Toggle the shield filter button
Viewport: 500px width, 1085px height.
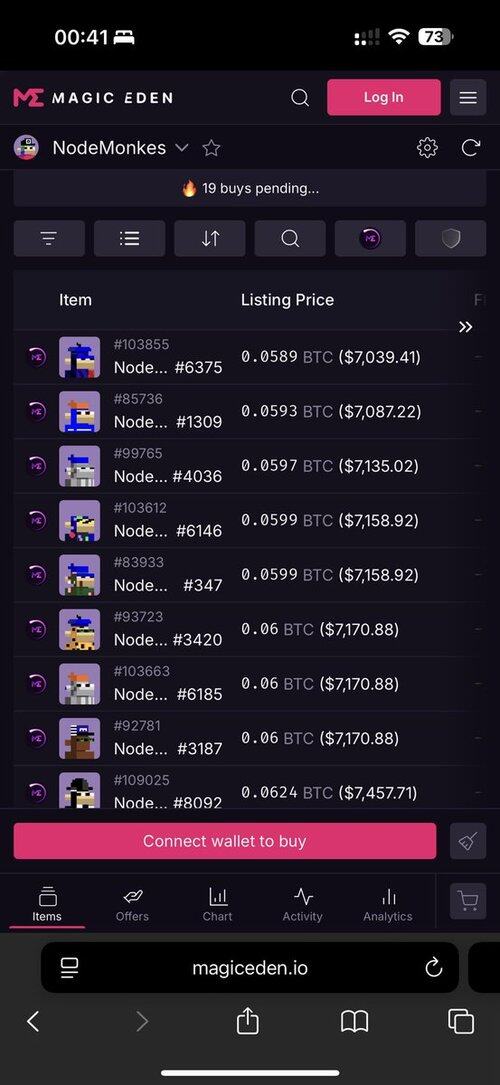[x=450, y=239]
